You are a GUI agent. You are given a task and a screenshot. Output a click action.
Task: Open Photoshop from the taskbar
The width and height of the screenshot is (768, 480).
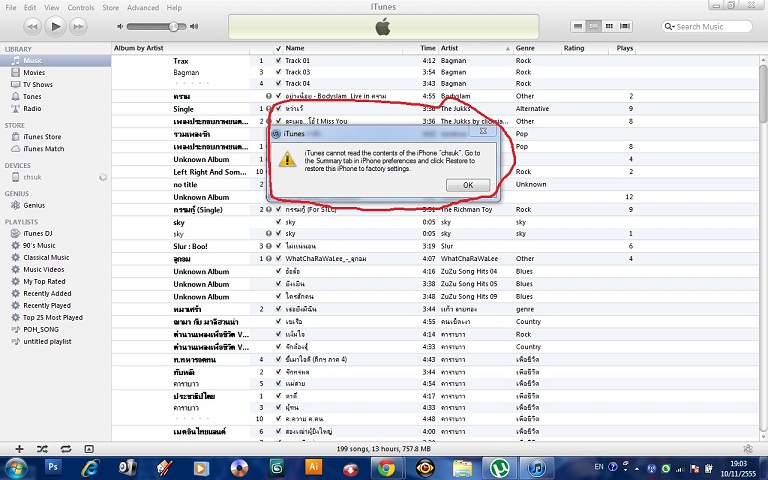pyautogui.click(x=53, y=467)
